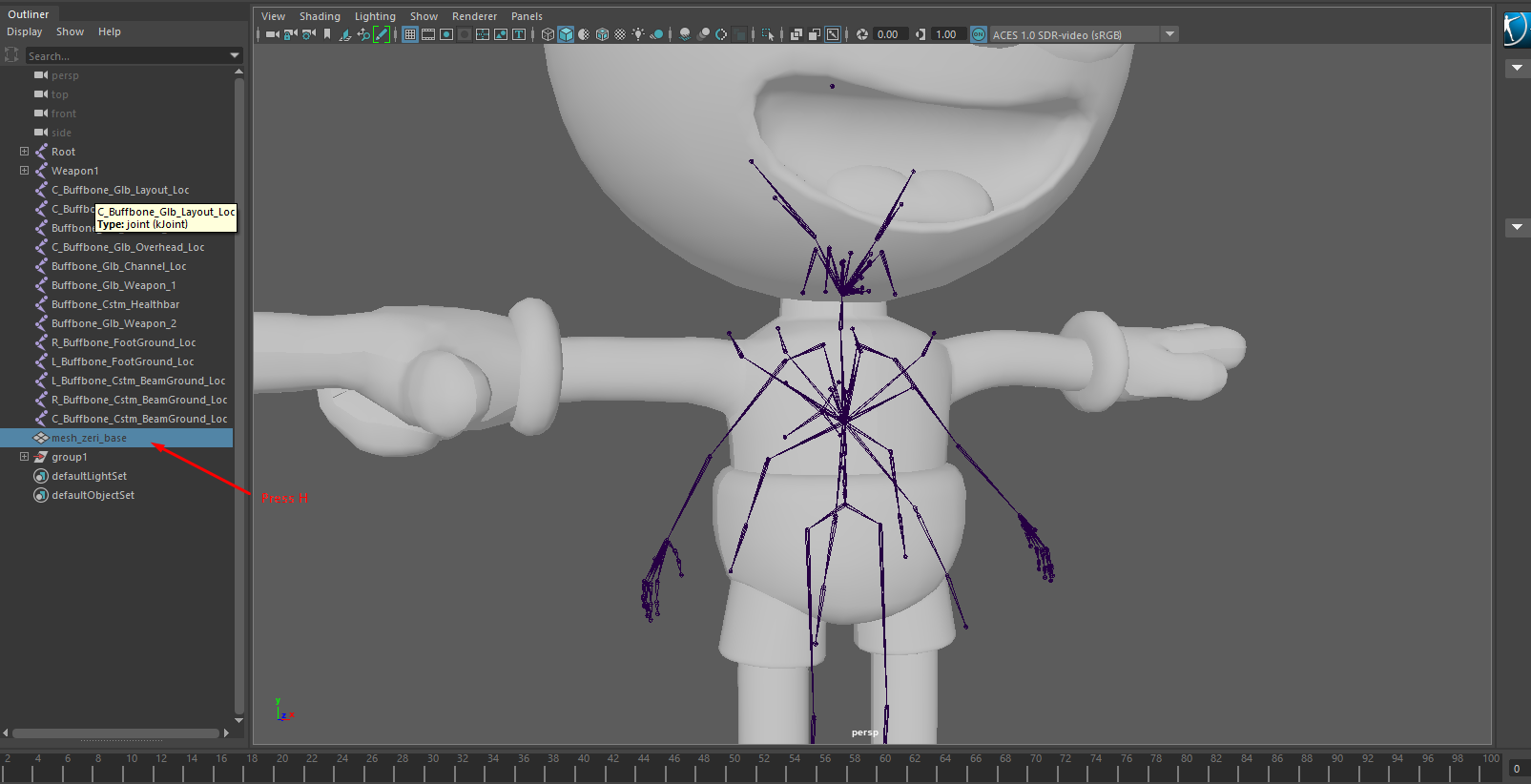Toggle the Textured checker icon
The image size is (1531, 784).
620,34
